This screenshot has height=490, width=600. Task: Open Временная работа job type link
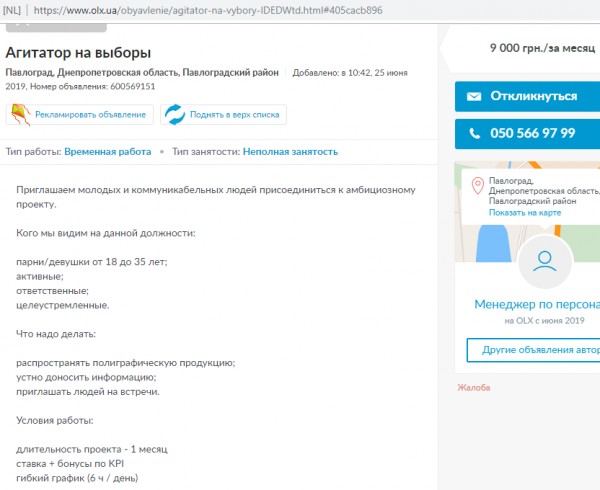(108, 152)
